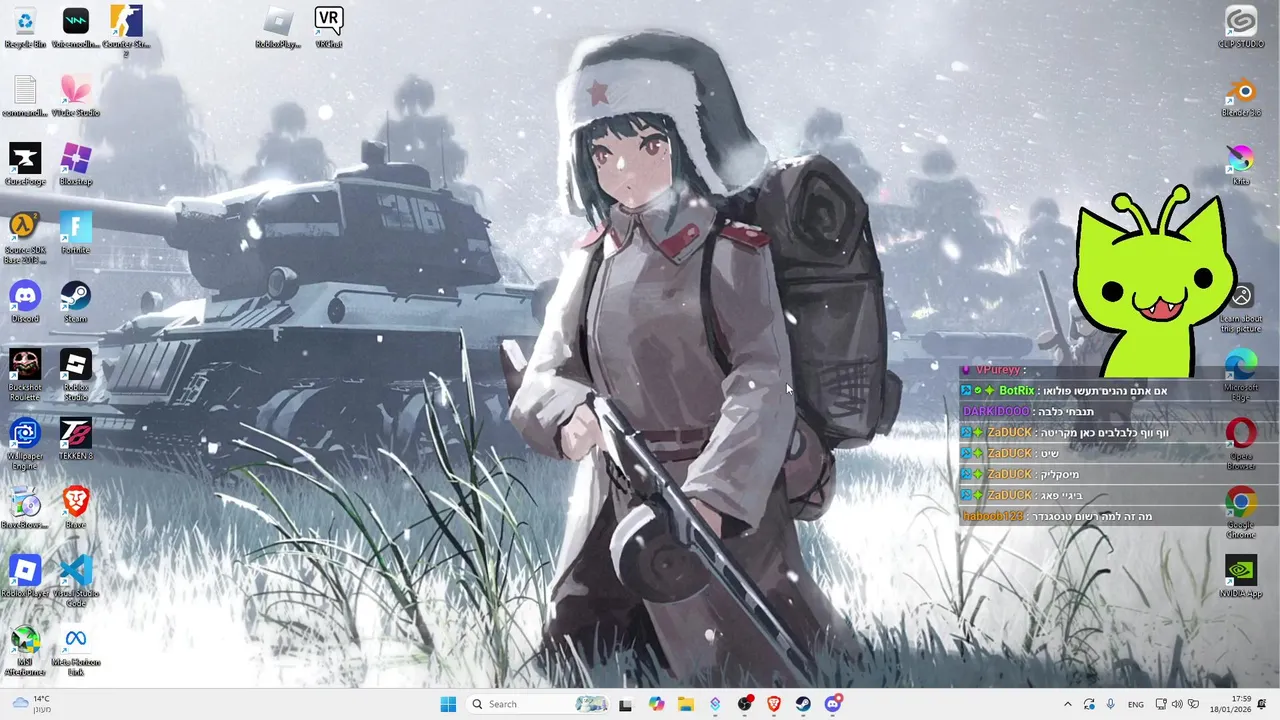Image resolution: width=1280 pixels, height=720 pixels.
Task: Launch Bloxstrap desktop shortcut
Action: (x=75, y=165)
